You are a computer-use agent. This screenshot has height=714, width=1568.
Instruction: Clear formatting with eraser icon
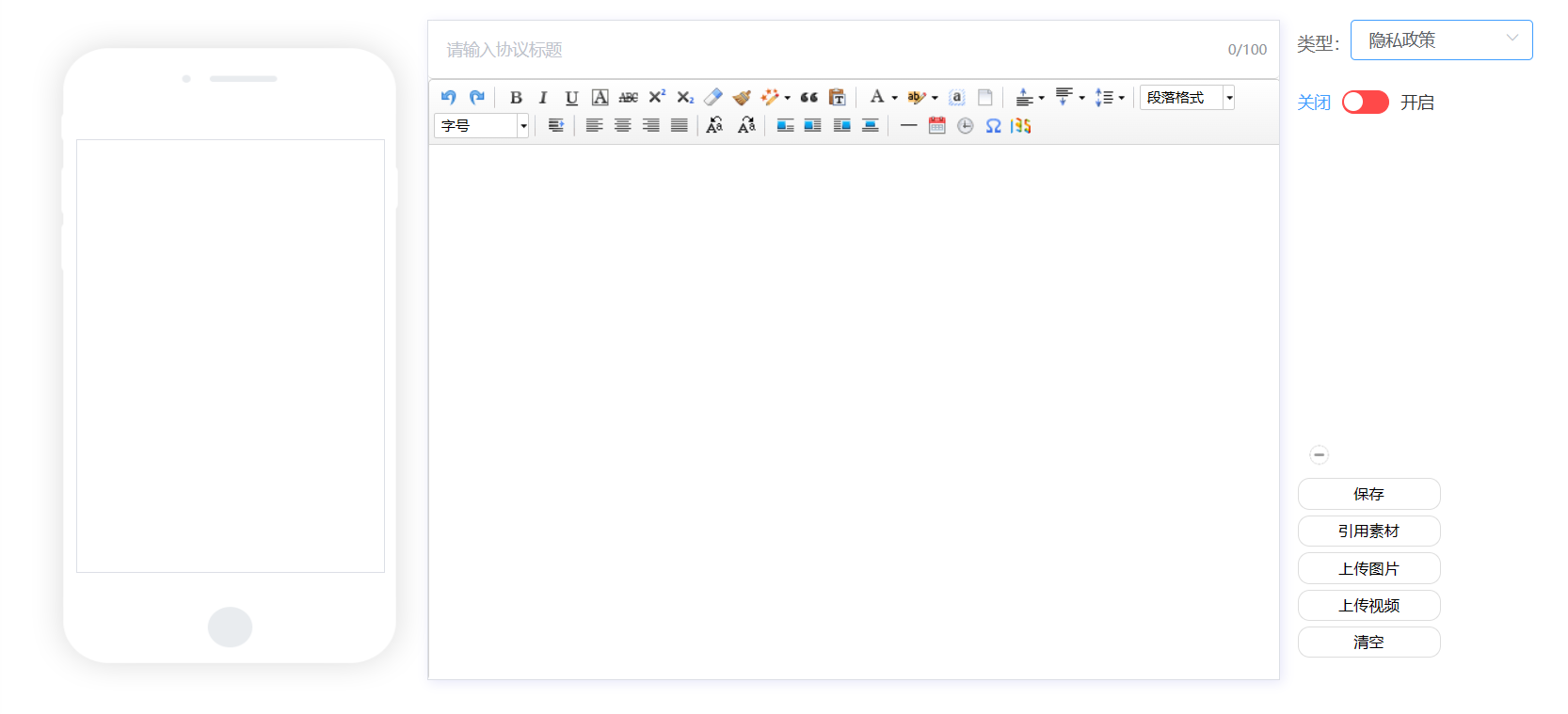tap(713, 97)
